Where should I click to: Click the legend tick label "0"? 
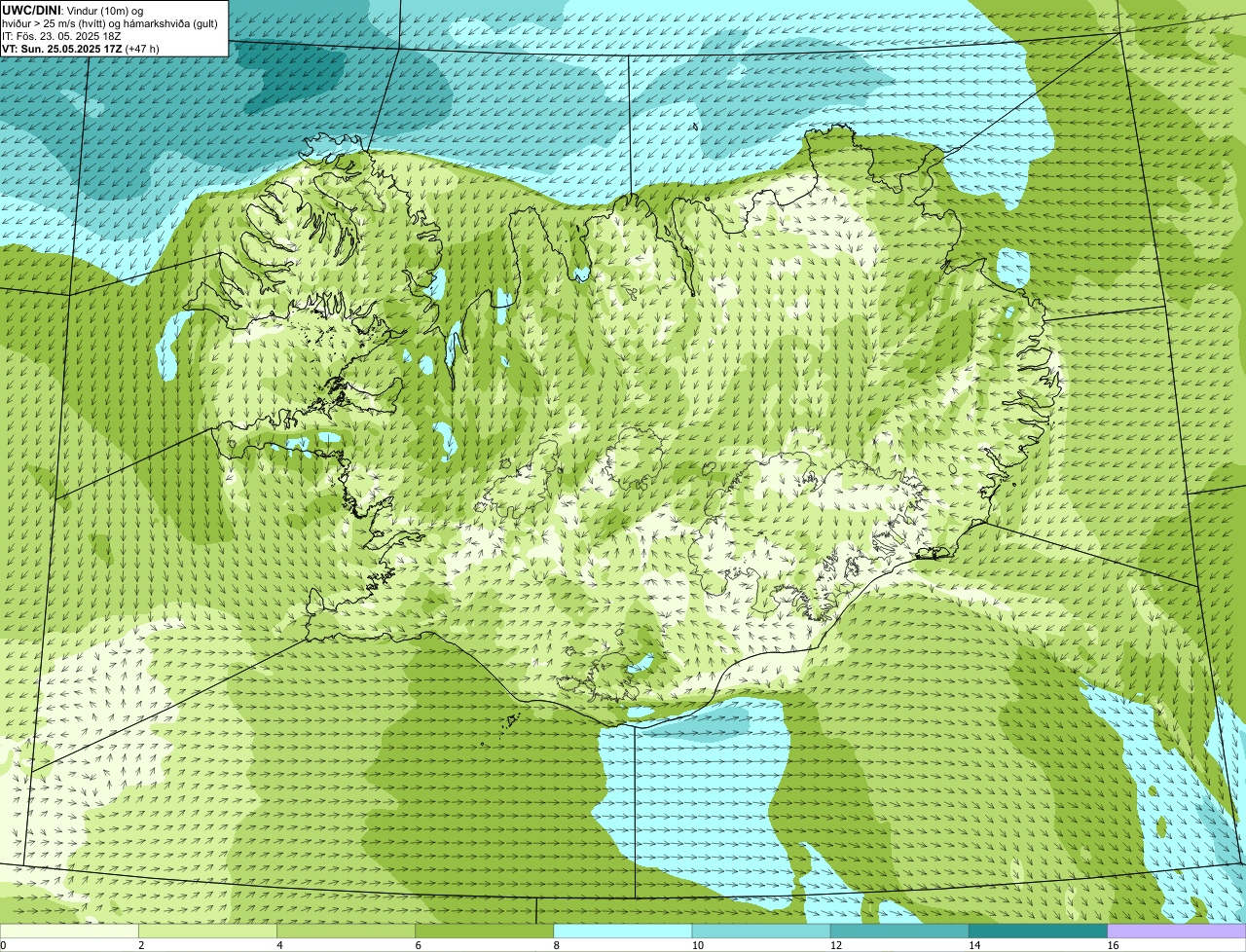coord(3,945)
